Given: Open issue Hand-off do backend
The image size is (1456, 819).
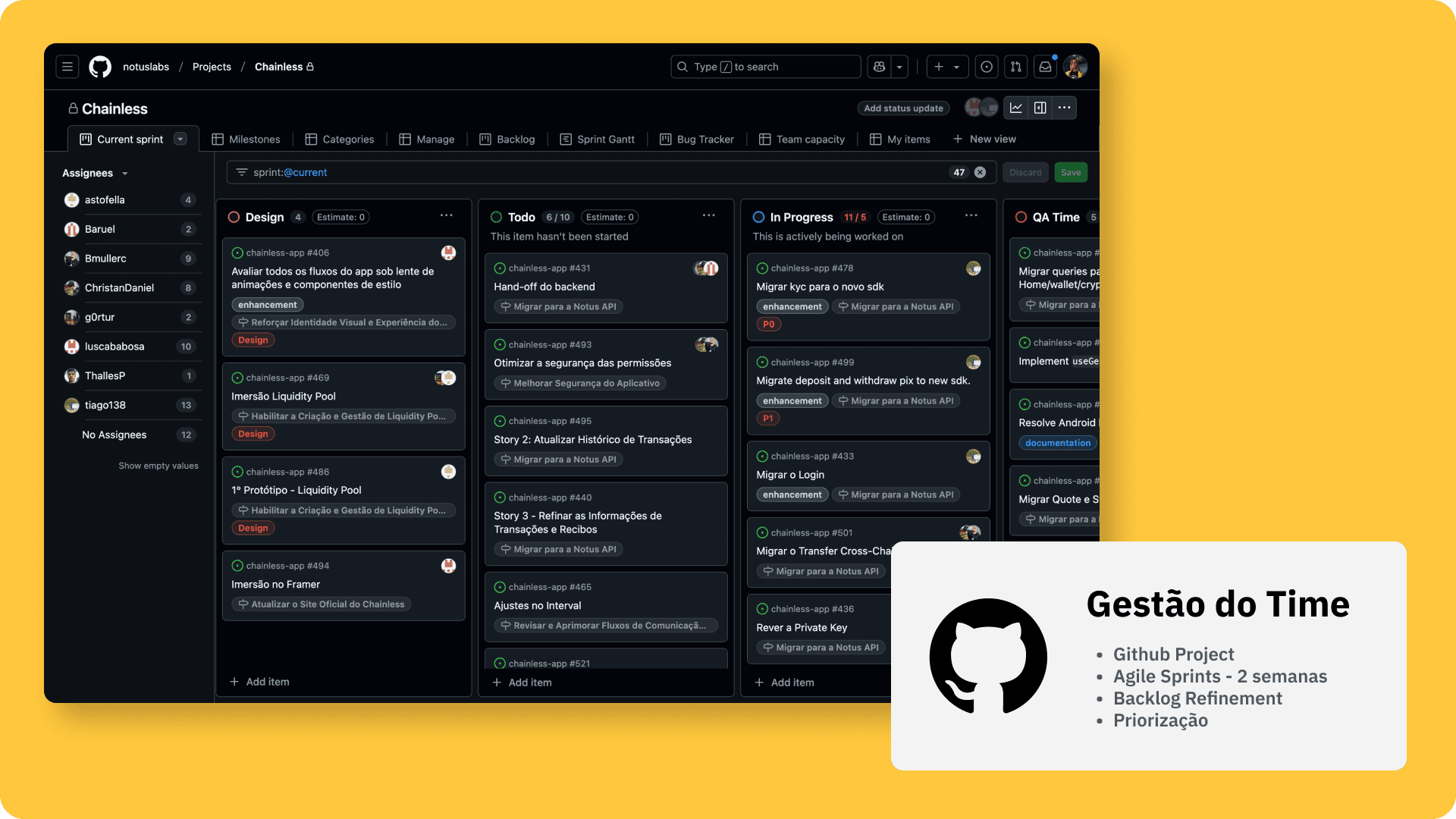Looking at the screenshot, I should coord(544,287).
